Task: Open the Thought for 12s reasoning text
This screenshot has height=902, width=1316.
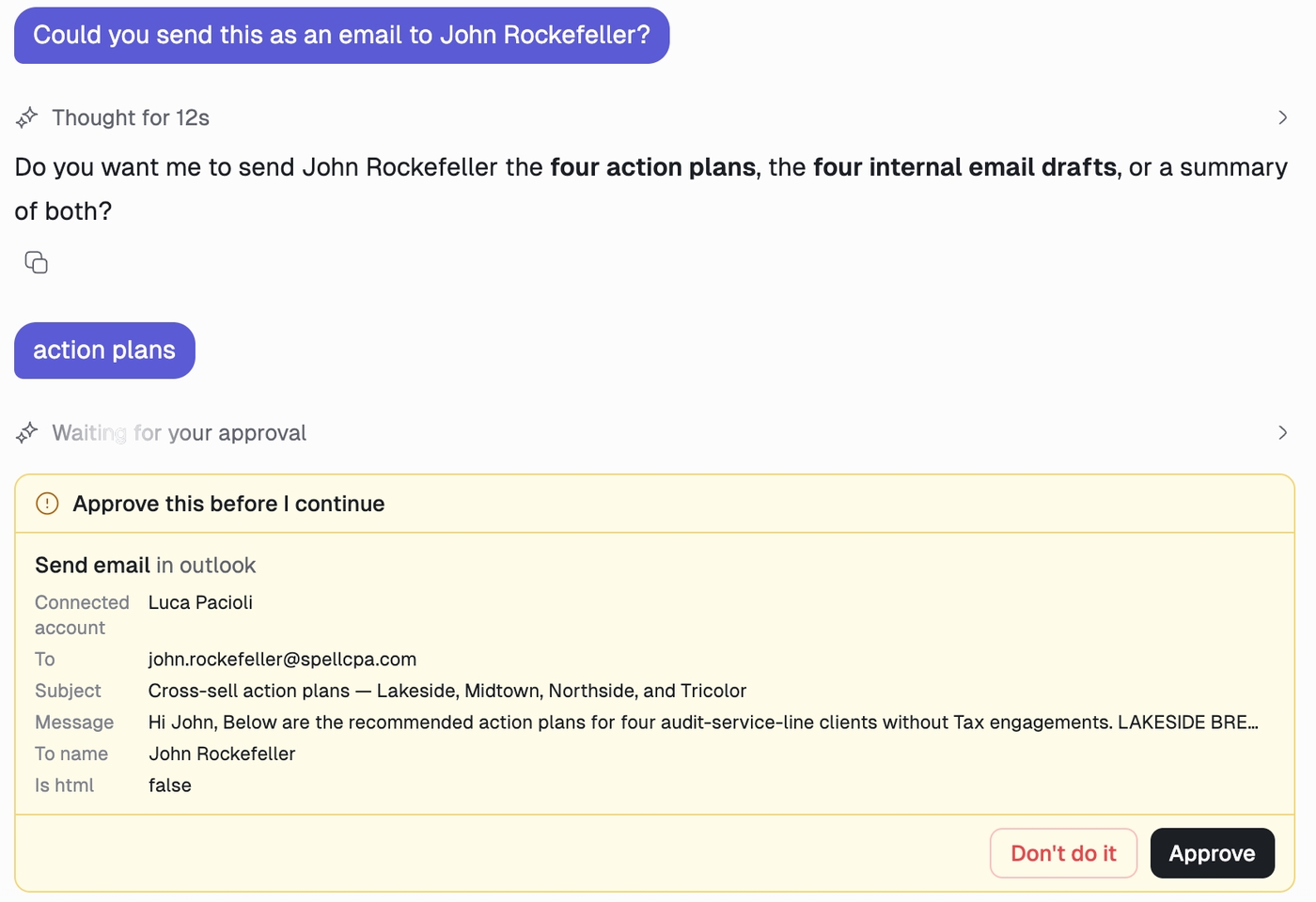Action: tap(131, 117)
